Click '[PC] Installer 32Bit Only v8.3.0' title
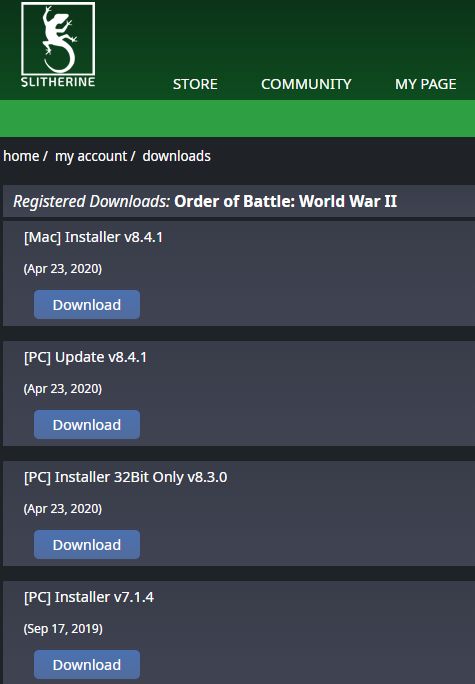The width and height of the screenshot is (475, 684). tap(126, 477)
